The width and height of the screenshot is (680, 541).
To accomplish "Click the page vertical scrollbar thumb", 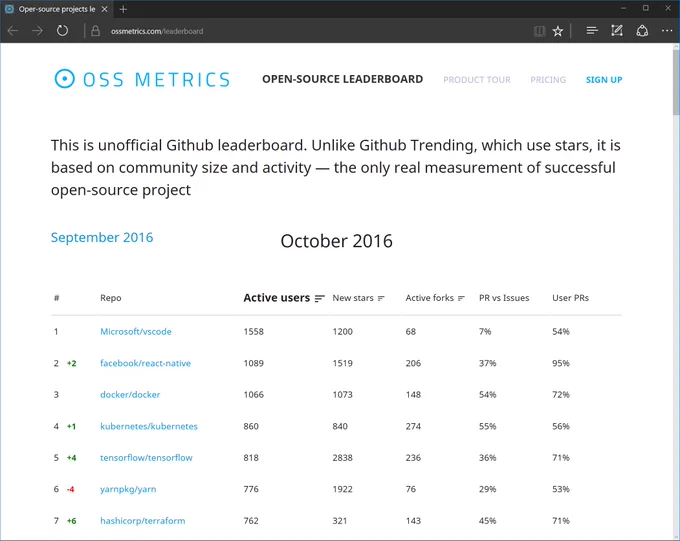I will click(676, 81).
